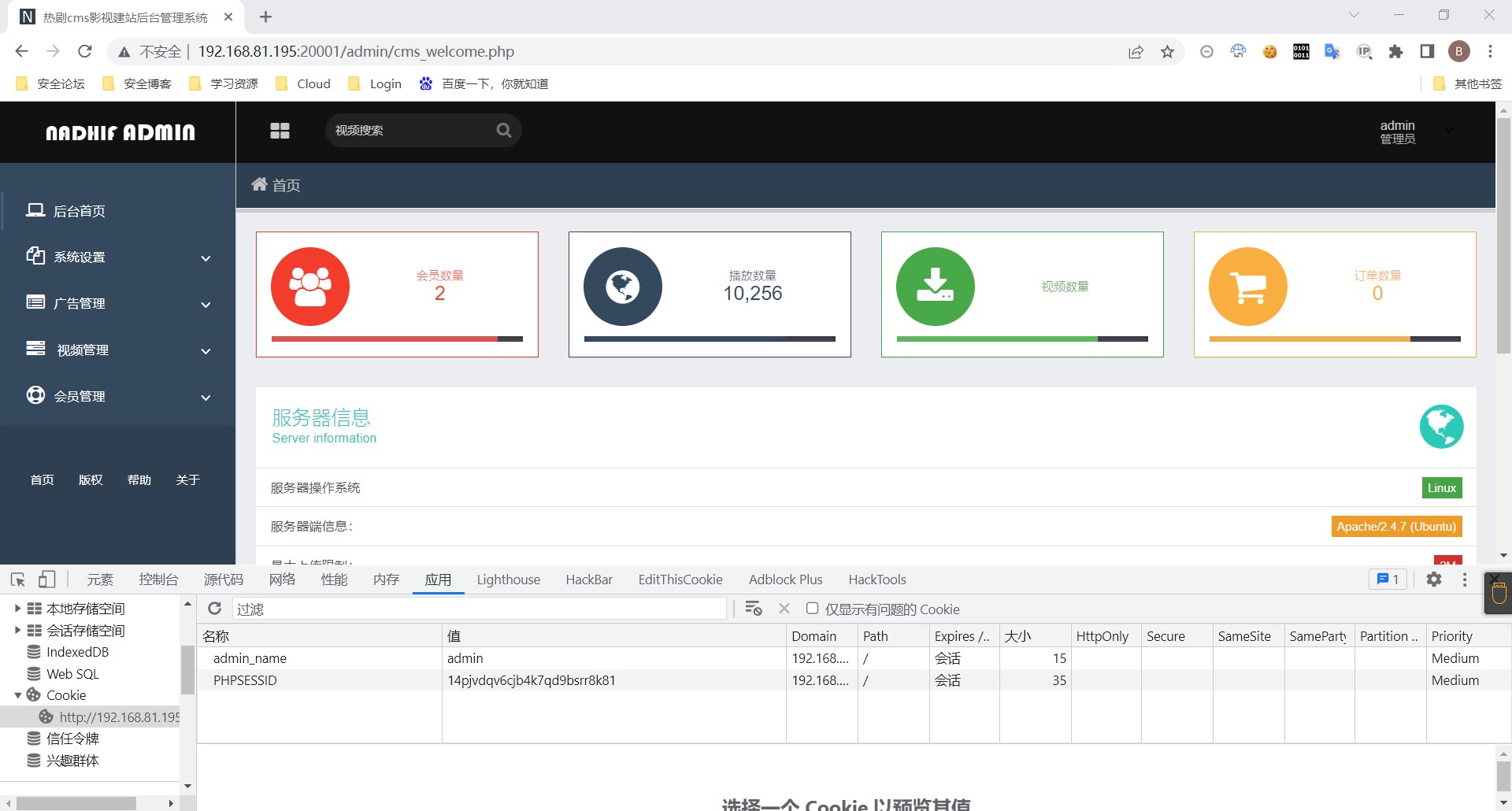Open a new browser tab with plus button
The width and height of the screenshot is (1512, 811).
click(265, 17)
